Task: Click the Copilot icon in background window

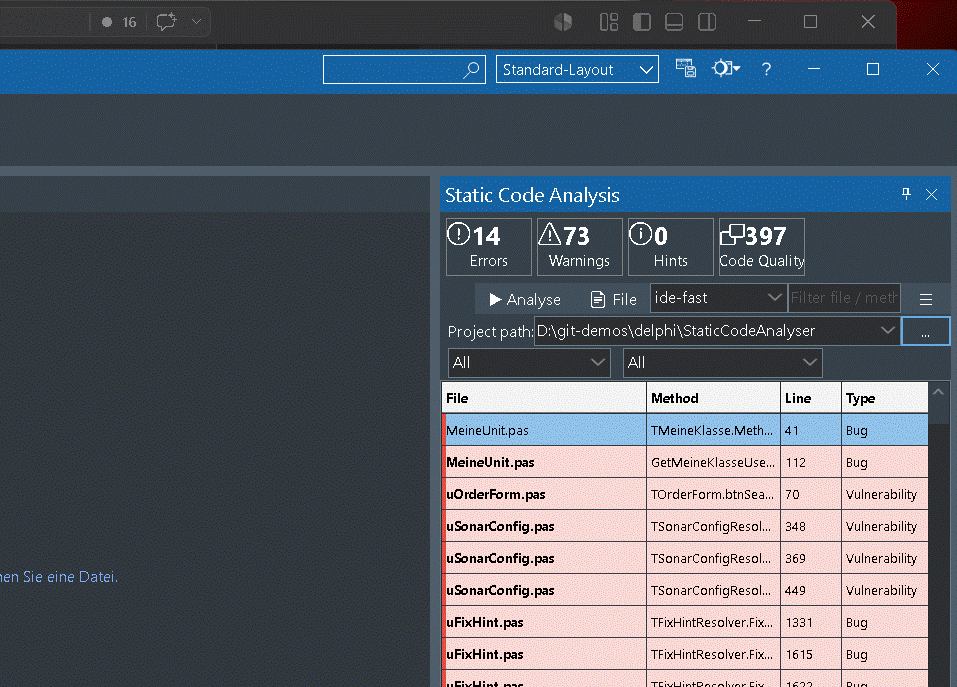Action: click(563, 22)
